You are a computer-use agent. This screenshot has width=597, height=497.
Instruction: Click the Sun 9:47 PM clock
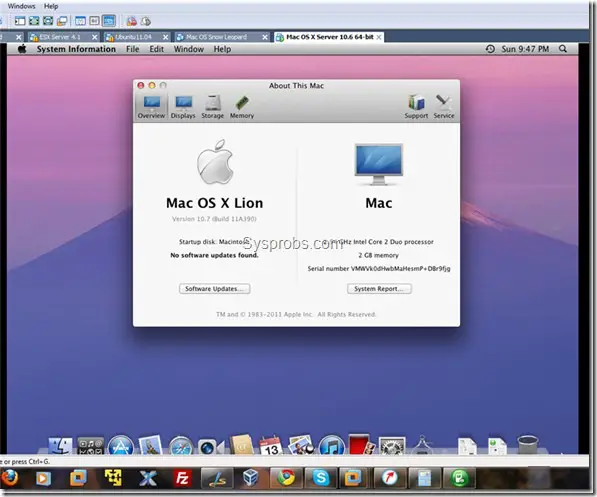pos(525,49)
